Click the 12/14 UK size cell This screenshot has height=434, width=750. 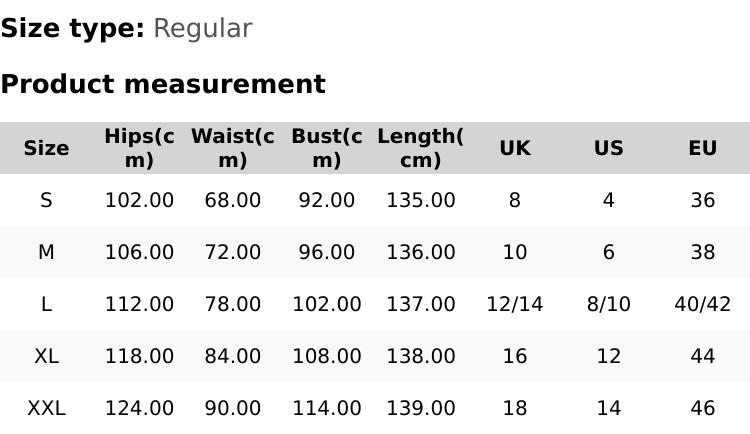pyautogui.click(x=514, y=304)
